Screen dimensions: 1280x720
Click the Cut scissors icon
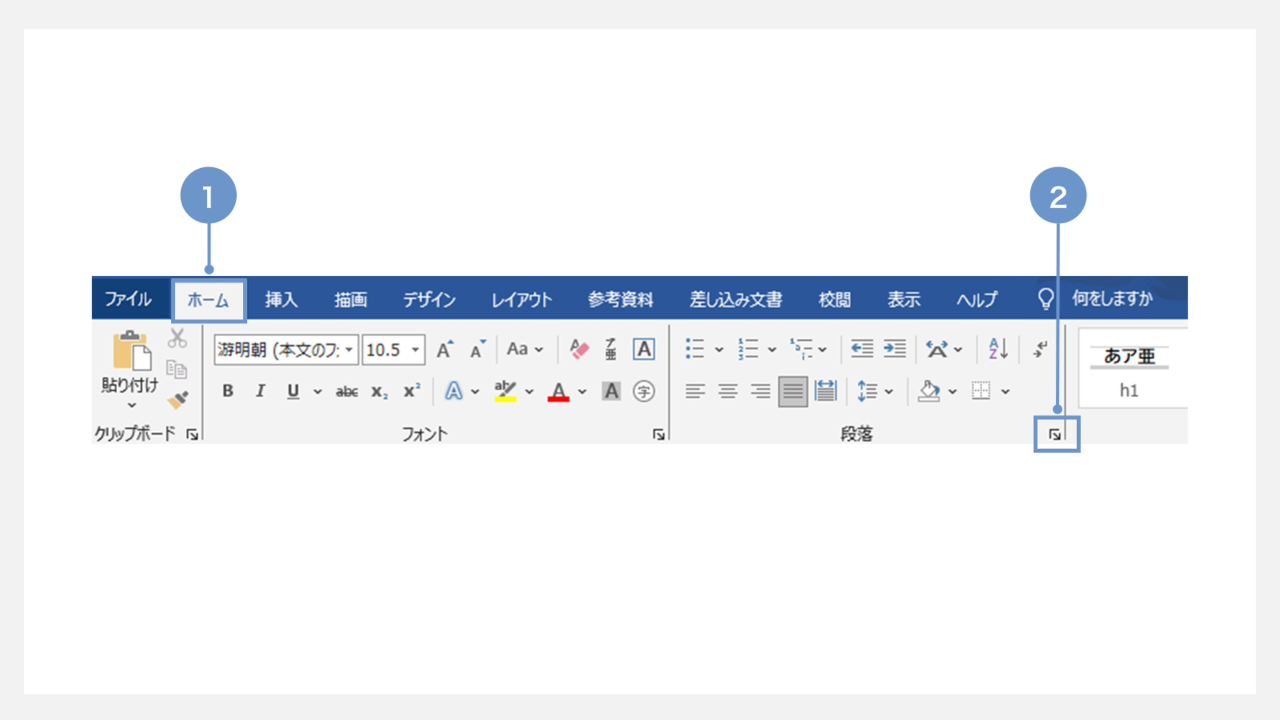click(178, 338)
